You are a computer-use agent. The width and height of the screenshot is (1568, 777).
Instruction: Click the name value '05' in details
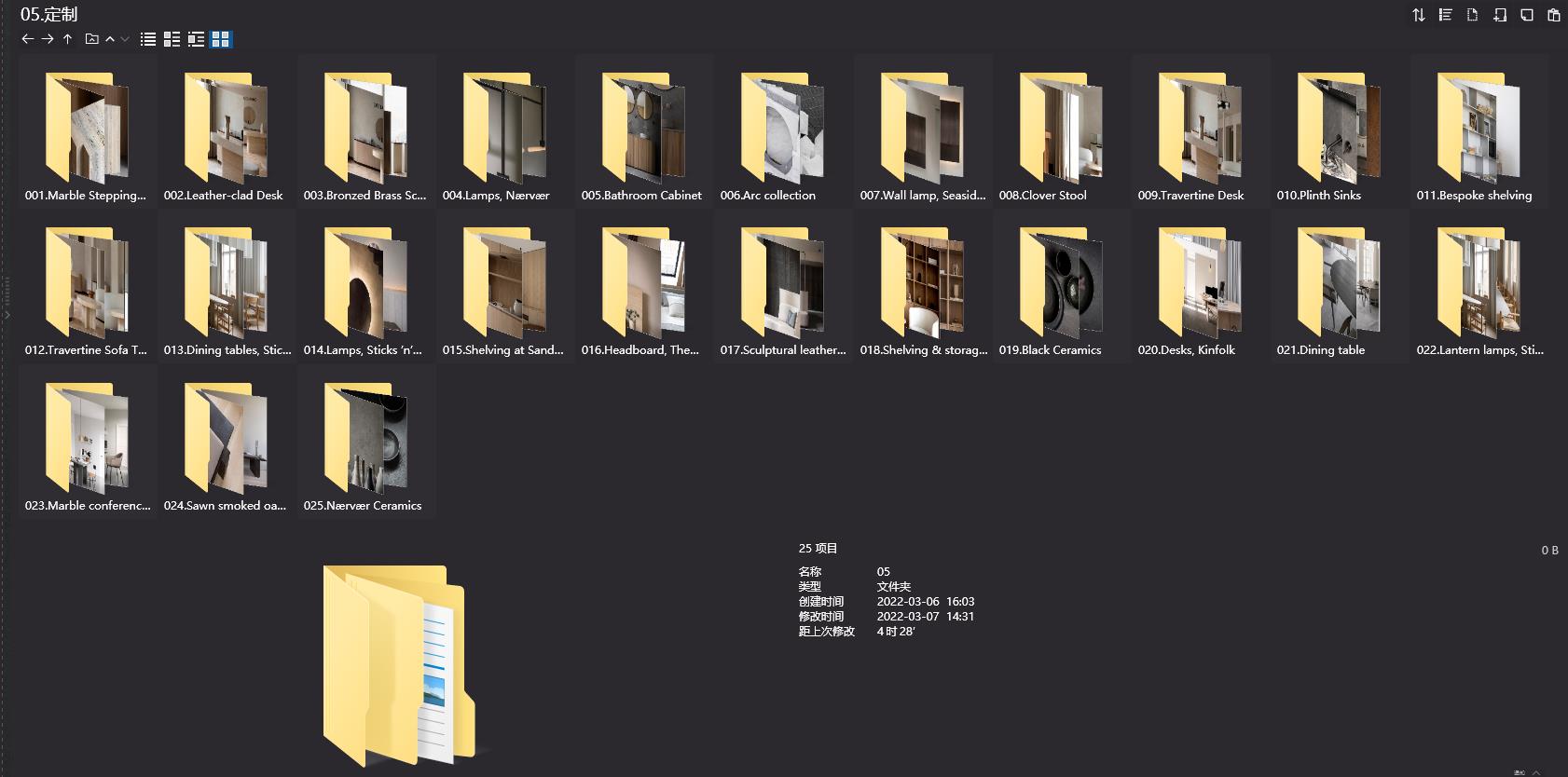coord(884,572)
